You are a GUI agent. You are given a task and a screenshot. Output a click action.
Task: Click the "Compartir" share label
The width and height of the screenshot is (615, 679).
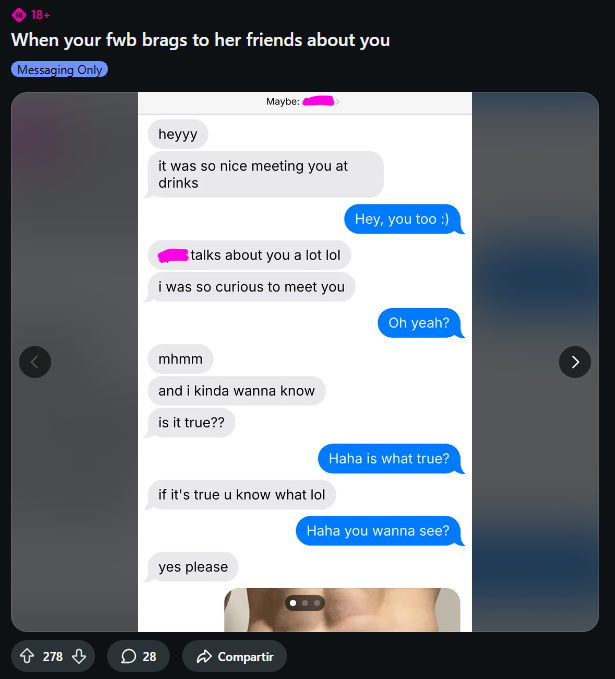[x=245, y=656]
